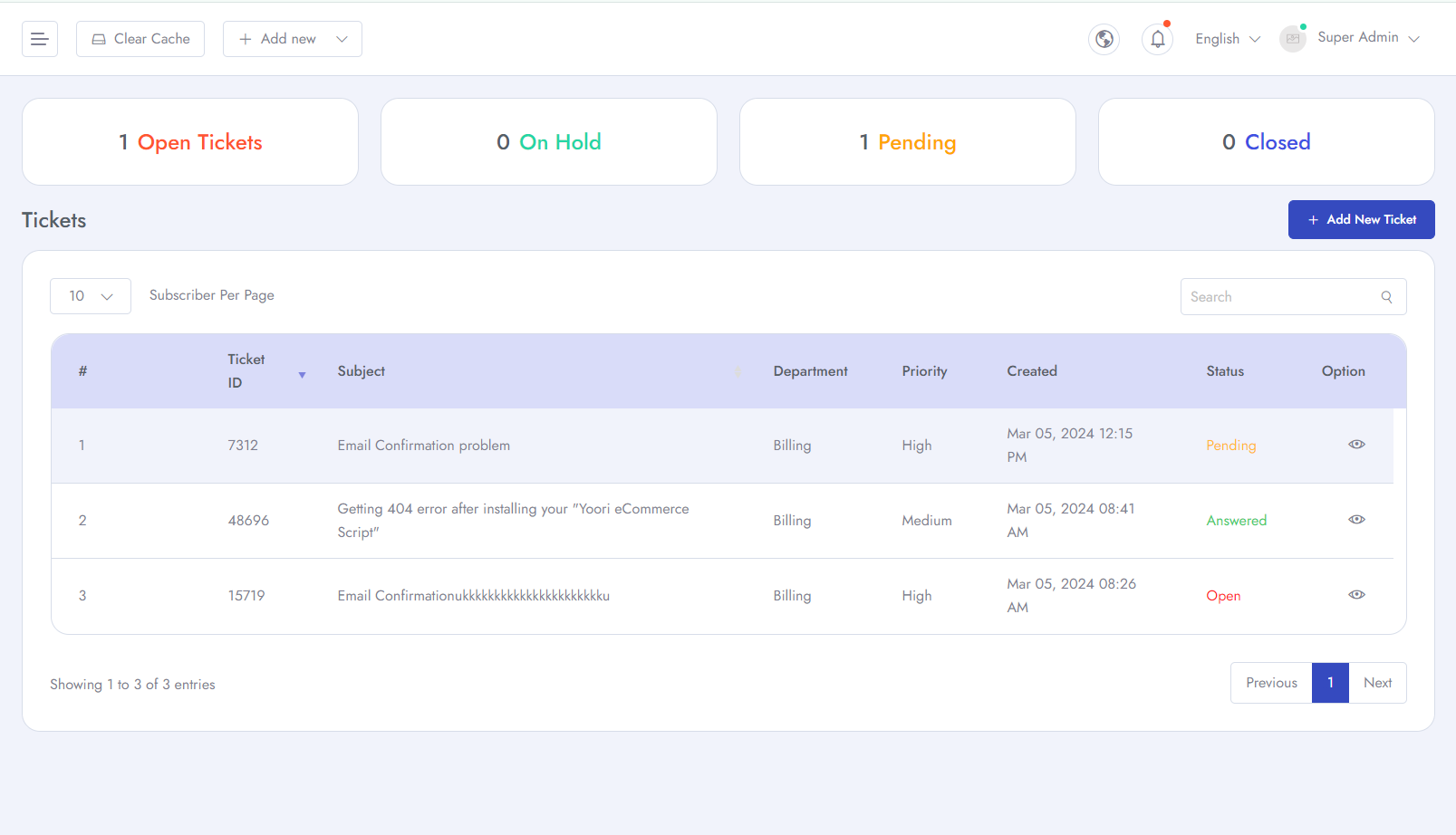This screenshot has height=835, width=1456.
Task: Go to the Previous page
Action: tap(1271, 683)
